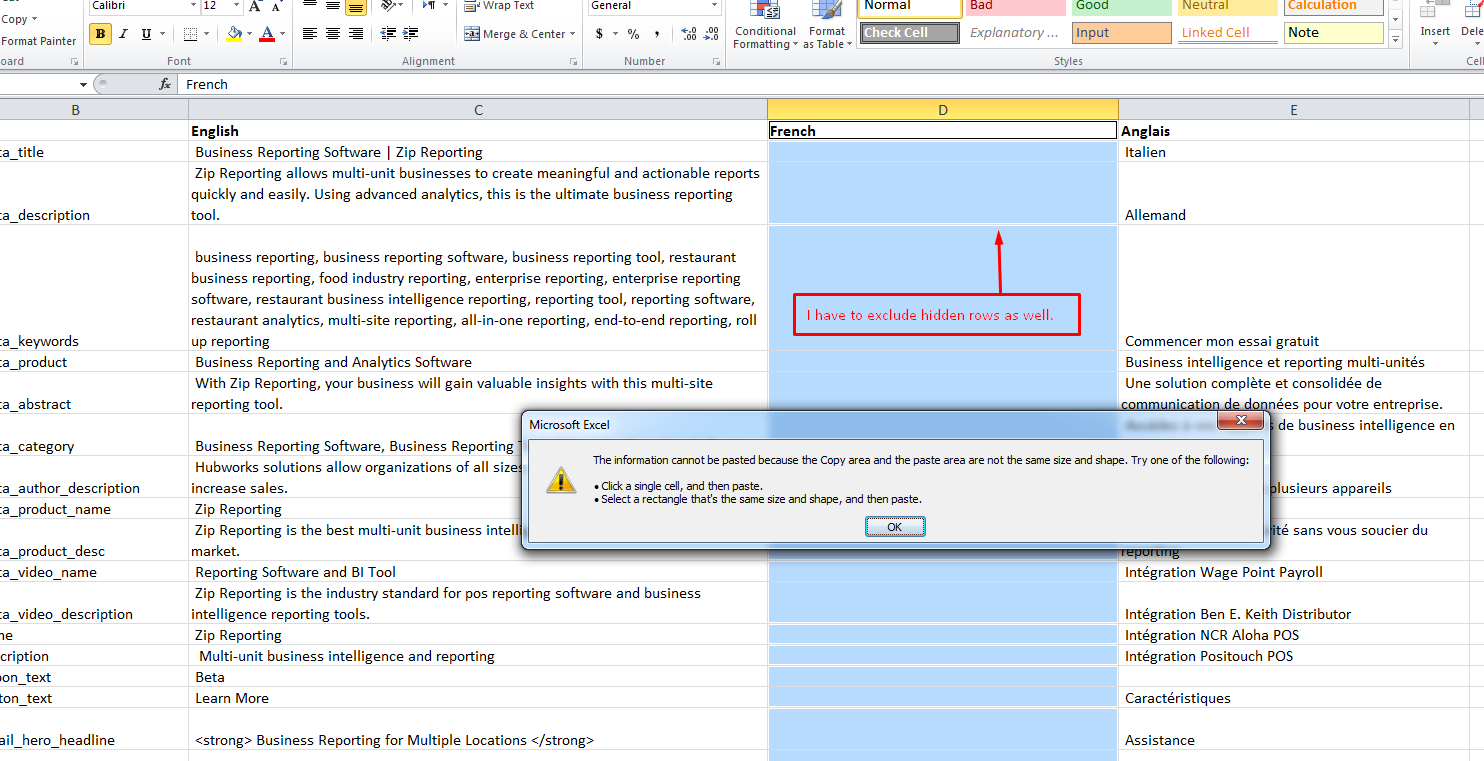Toggle Italic formatting button

coord(123,34)
